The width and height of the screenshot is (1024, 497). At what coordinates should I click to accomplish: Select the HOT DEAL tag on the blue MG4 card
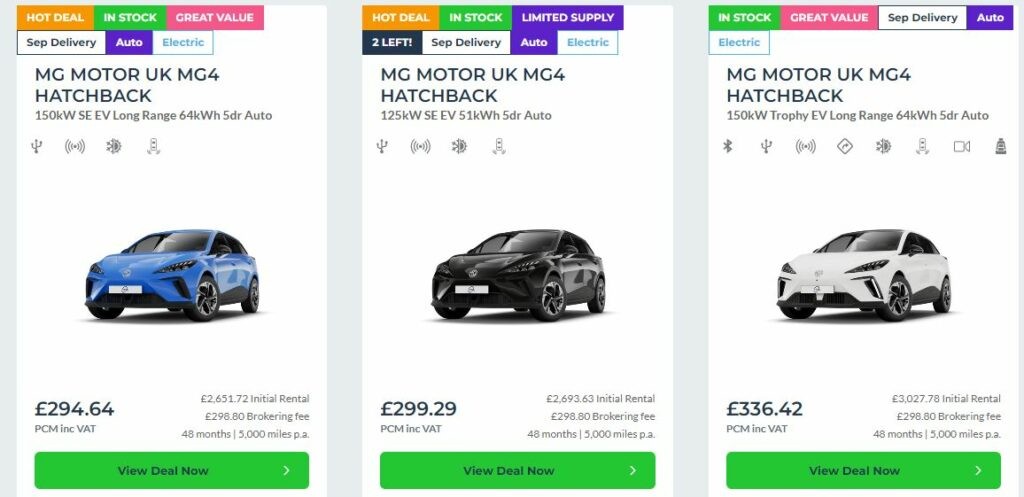coord(55,17)
